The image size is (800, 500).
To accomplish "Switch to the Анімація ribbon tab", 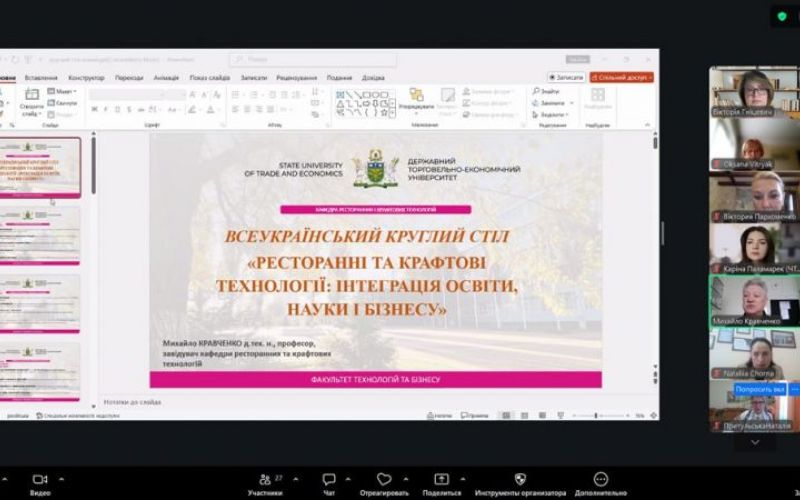I will 166,78.
